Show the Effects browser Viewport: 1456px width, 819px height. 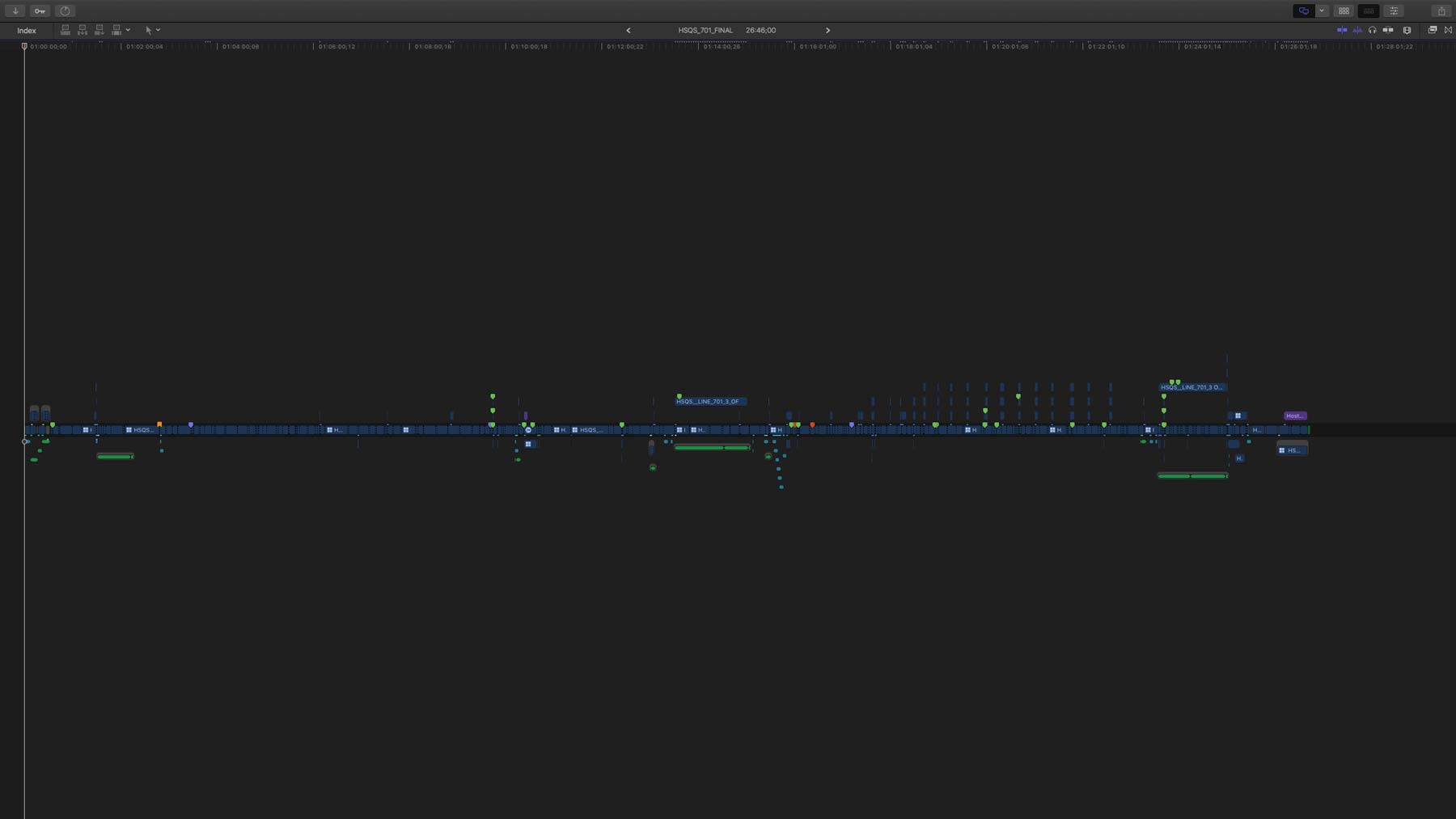pyautogui.click(x=1433, y=30)
